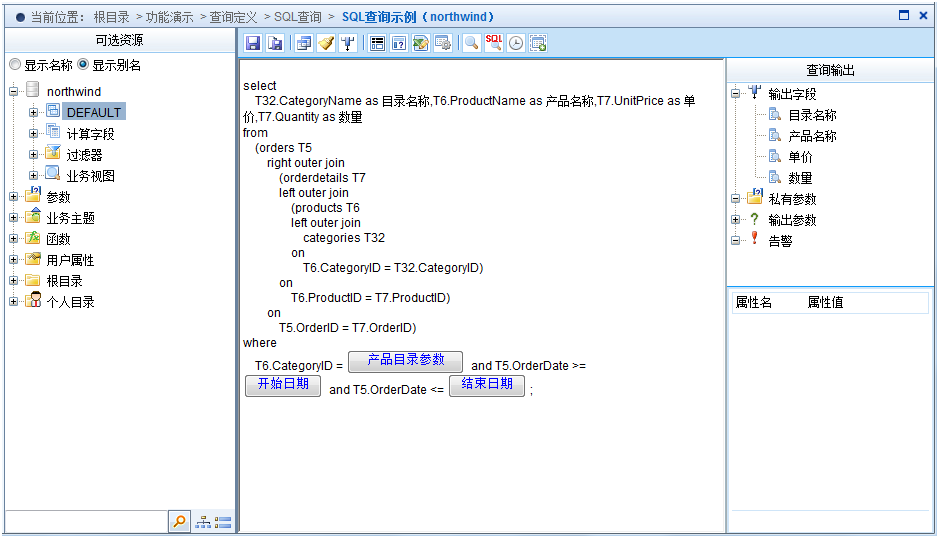Expand the 用户属性 node
Image resolution: width=939 pixels, height=538 pixels.
click(13, 259)
